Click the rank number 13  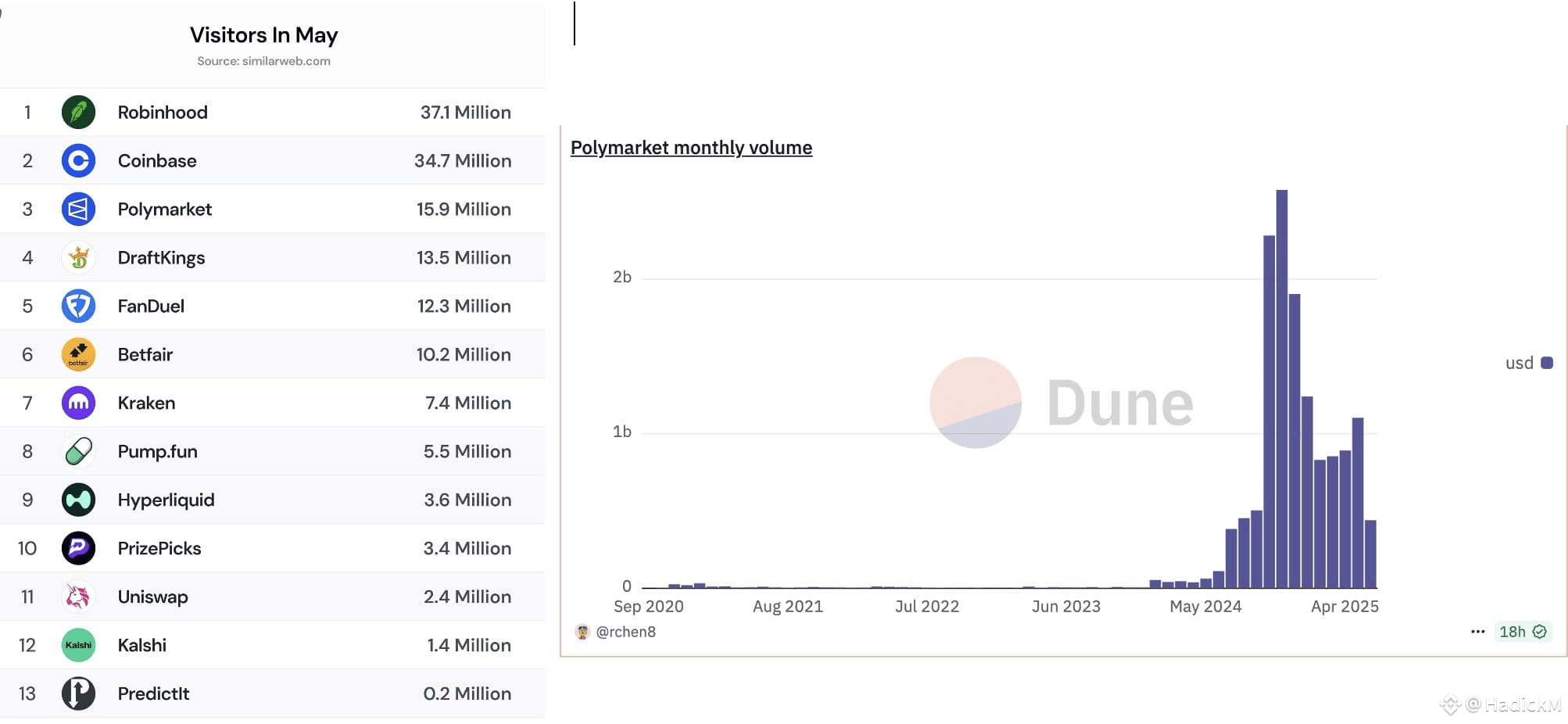27,694
